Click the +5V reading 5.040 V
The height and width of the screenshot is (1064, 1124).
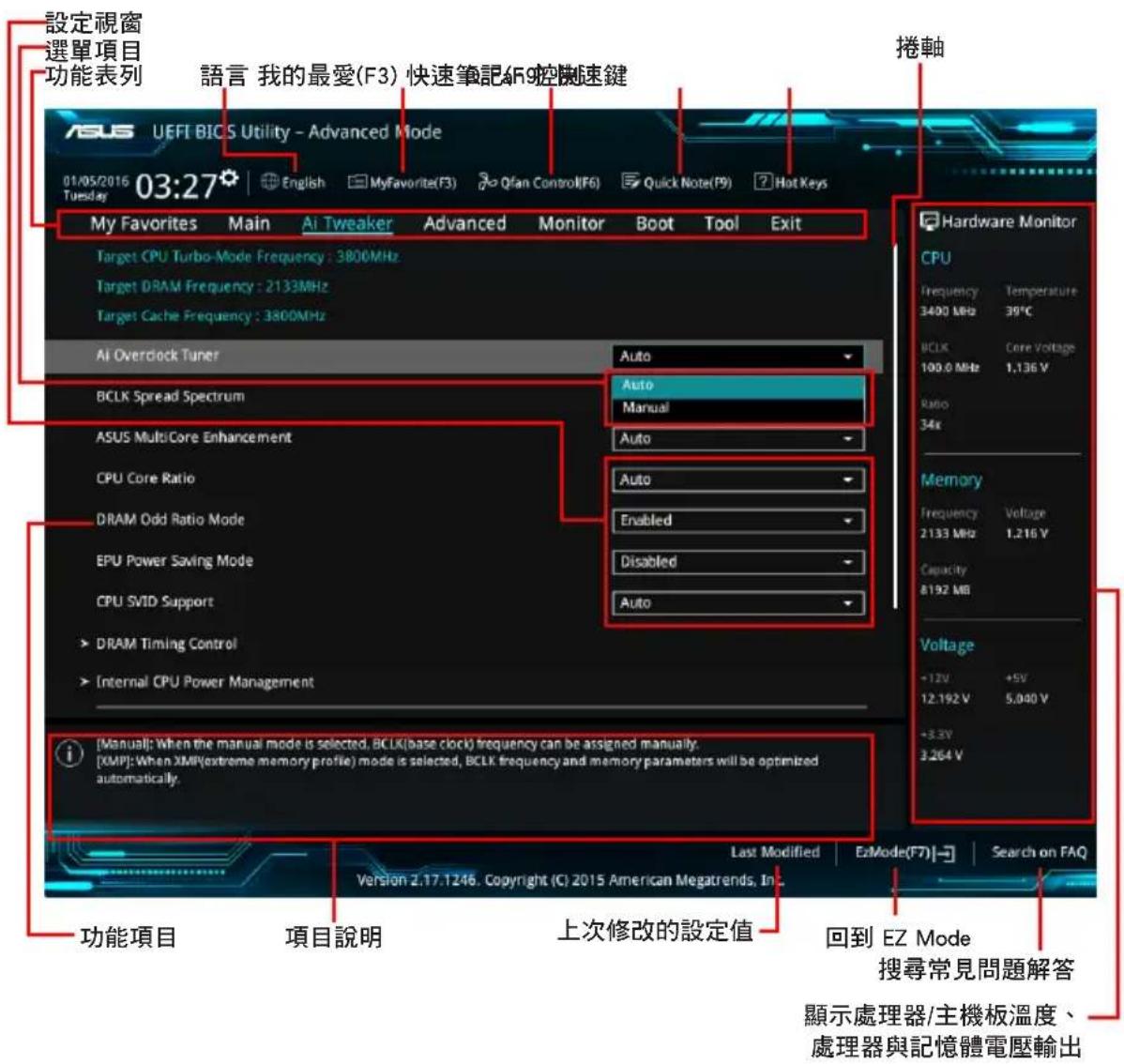[x=1026, y=699]
